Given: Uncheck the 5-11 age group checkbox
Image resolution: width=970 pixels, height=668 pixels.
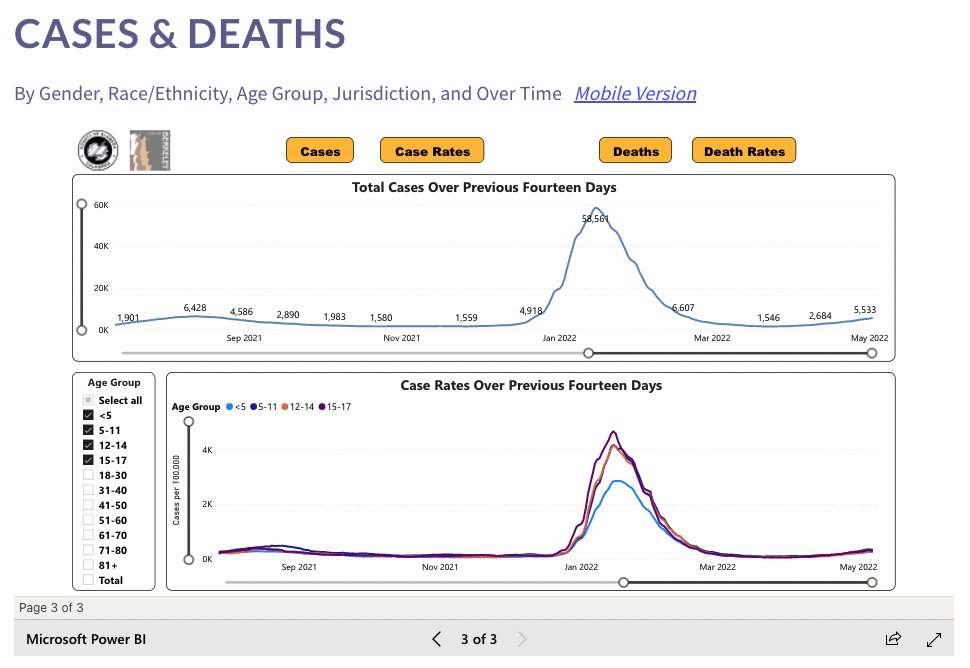Looking at the screenshot, I should (89, 430).
